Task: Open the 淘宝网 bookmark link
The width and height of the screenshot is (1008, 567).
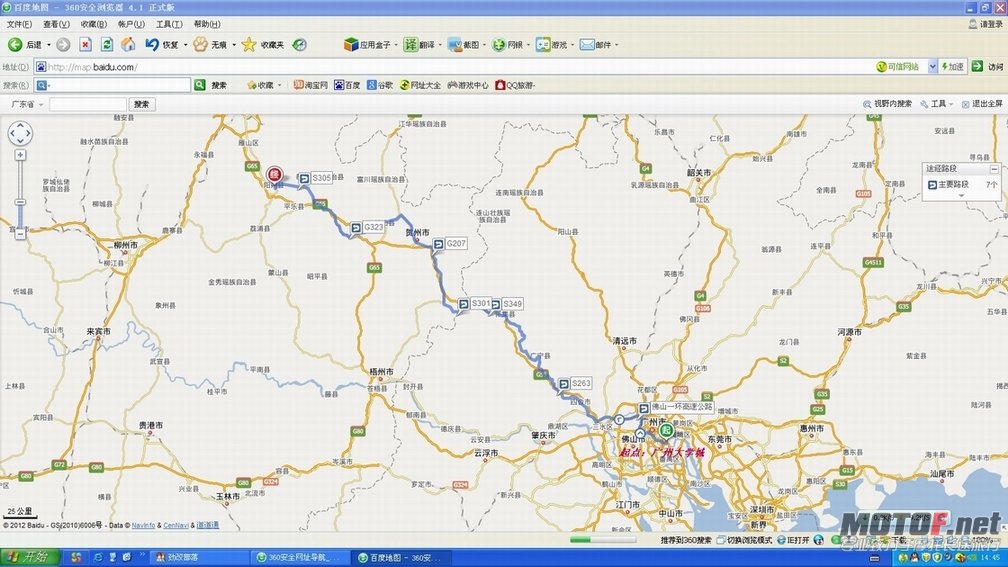Action: 311,85
